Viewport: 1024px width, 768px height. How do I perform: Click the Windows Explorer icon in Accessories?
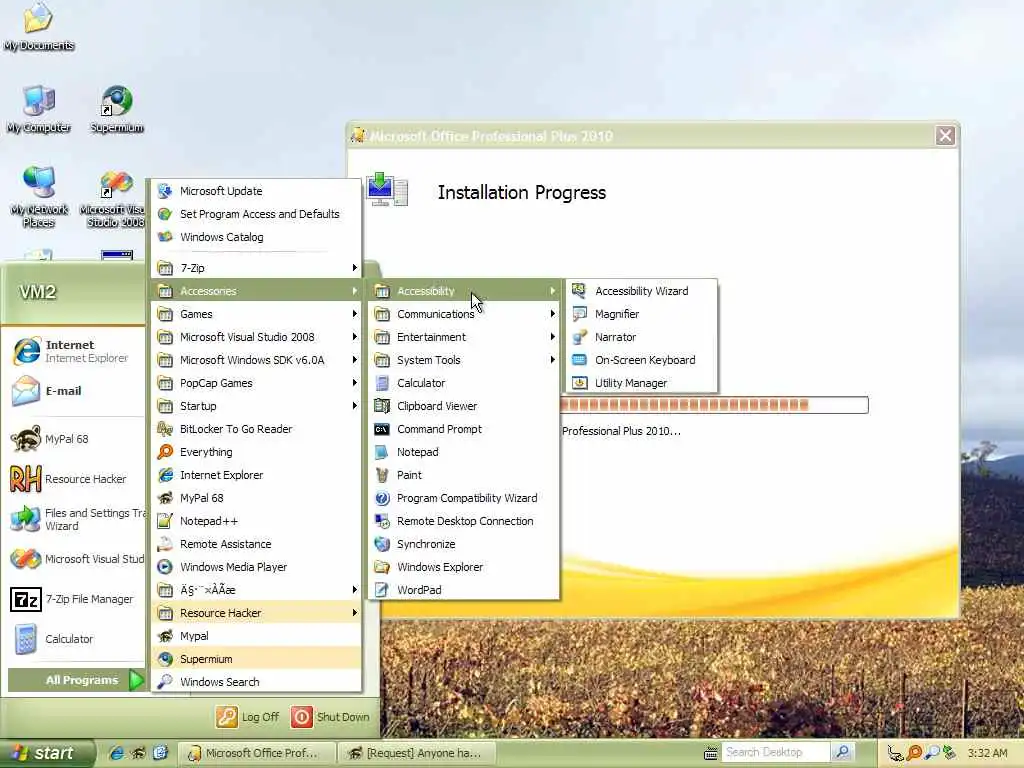point(382,567)
